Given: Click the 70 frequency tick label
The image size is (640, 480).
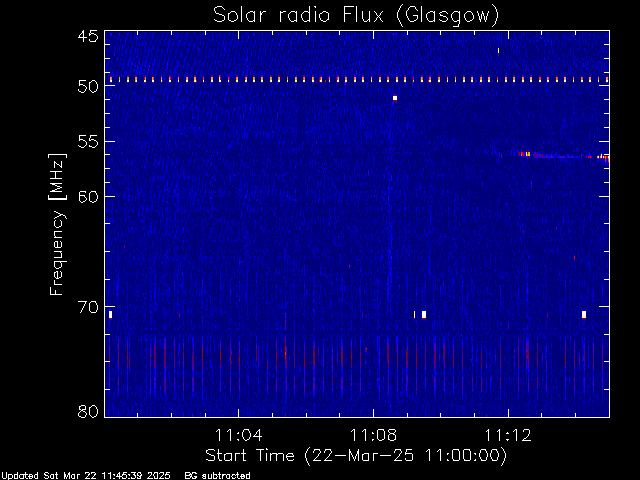Looking at the screenshot, I should tap(88, 307).
